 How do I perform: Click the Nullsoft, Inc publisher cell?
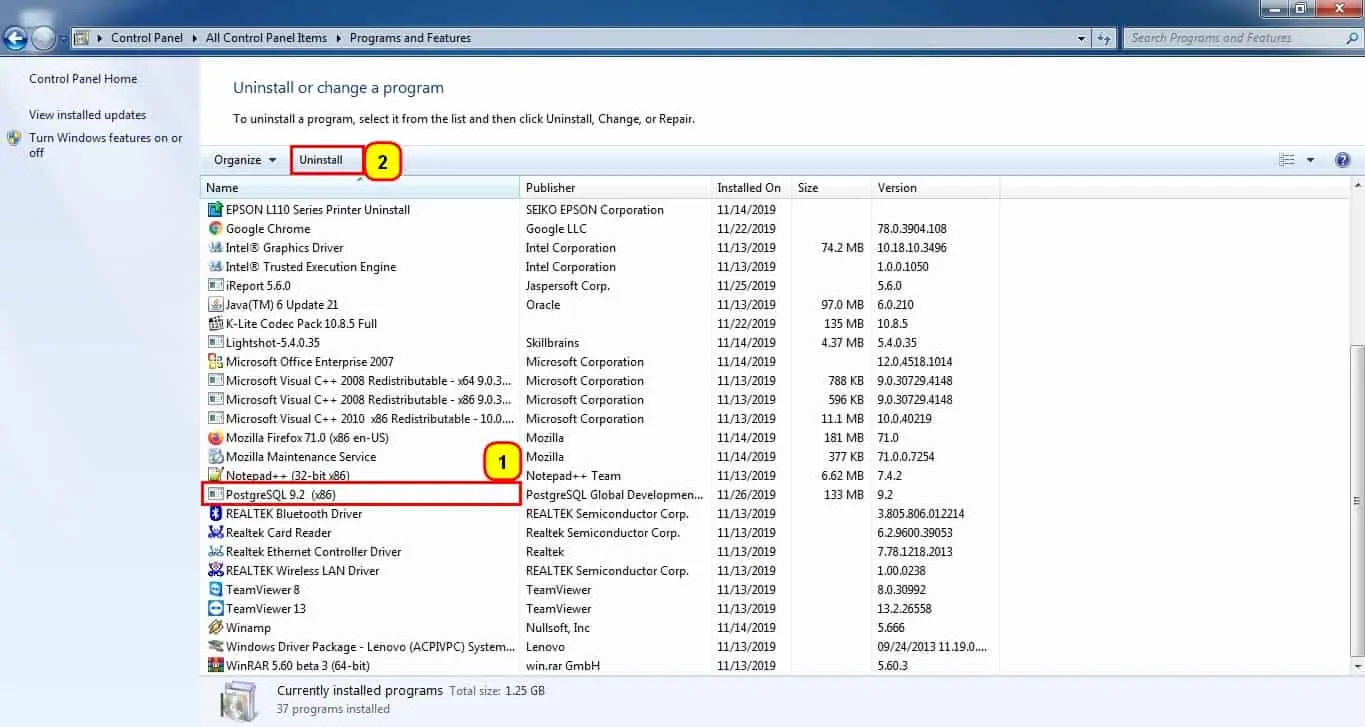click(x=558, y=628)
